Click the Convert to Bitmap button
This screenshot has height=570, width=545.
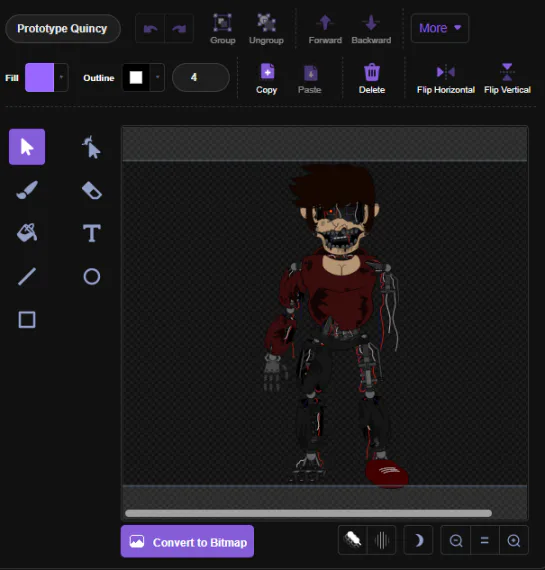(x=187, y=542)
